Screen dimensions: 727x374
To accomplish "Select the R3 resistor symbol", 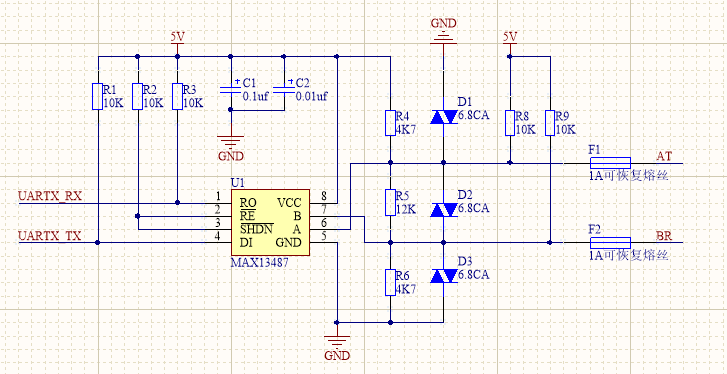I will (x=177, y=96).
